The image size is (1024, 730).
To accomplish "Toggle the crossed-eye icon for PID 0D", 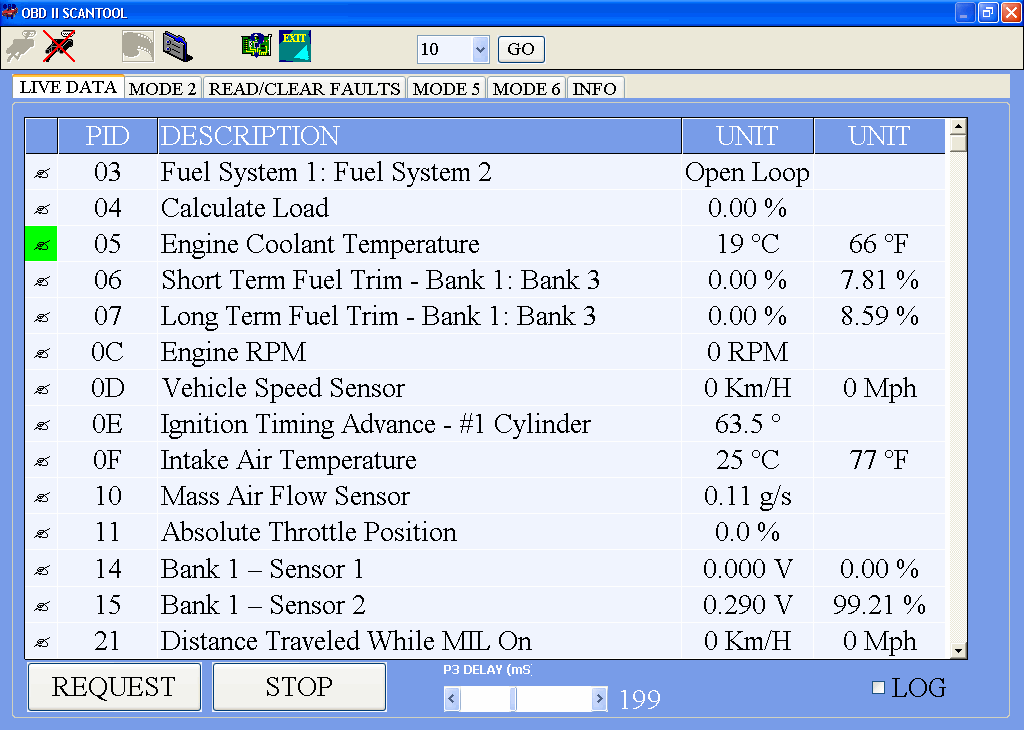I will 41,389.
